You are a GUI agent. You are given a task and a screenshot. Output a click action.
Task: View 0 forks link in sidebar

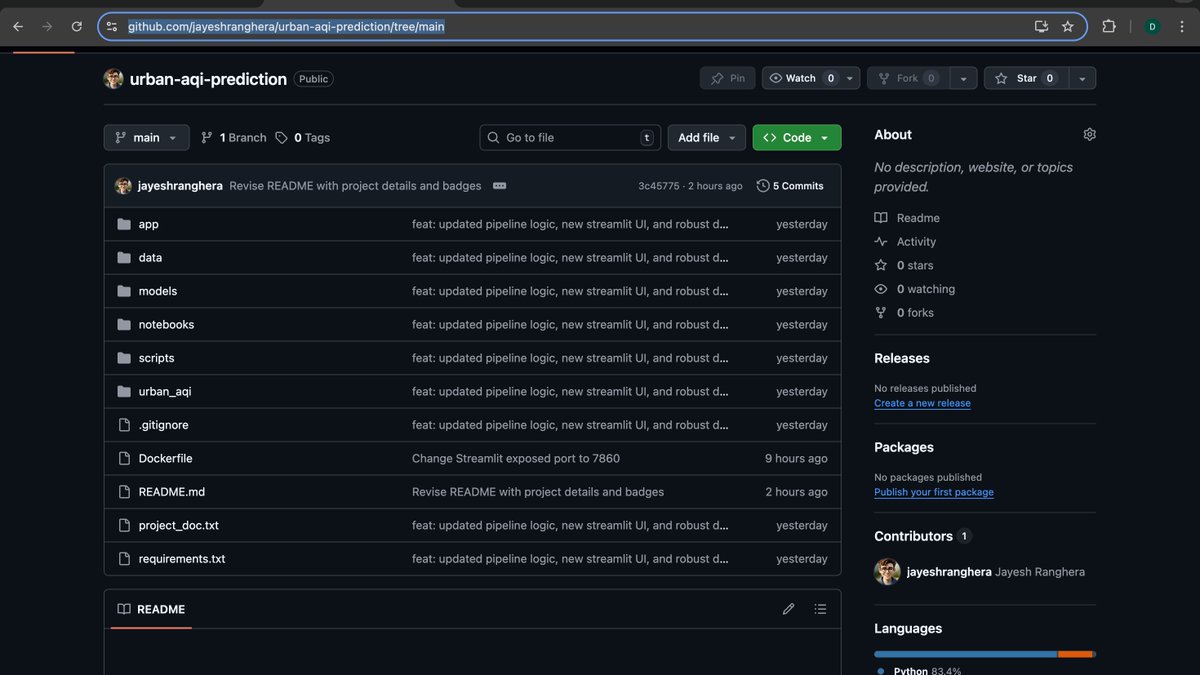click(x=904, y=313)
